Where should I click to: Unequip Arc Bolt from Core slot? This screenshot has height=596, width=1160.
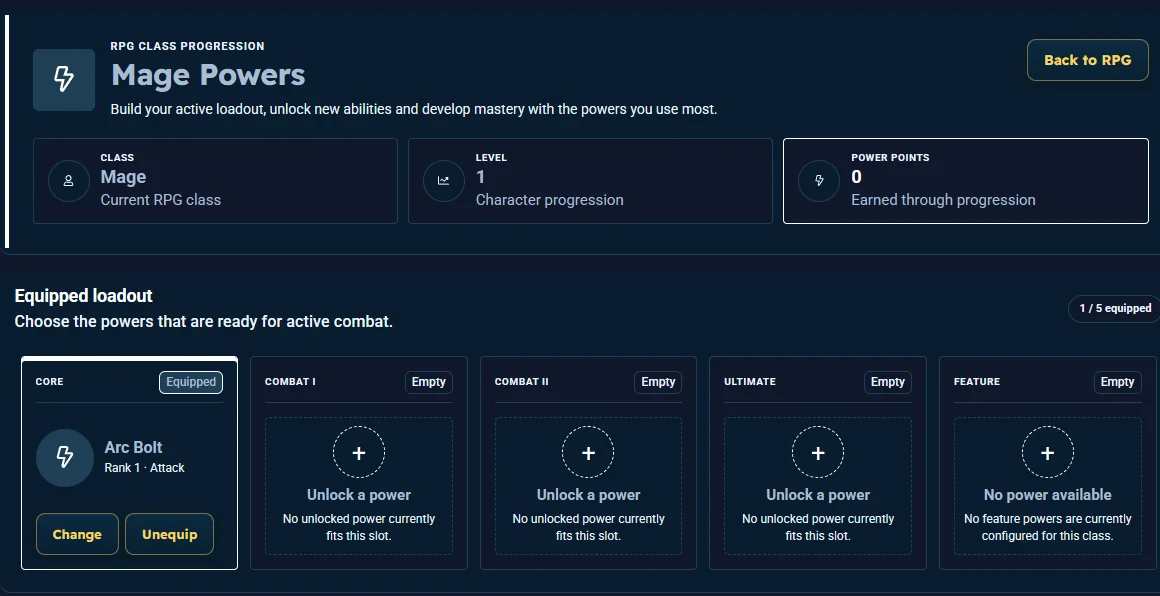point(169,534)
